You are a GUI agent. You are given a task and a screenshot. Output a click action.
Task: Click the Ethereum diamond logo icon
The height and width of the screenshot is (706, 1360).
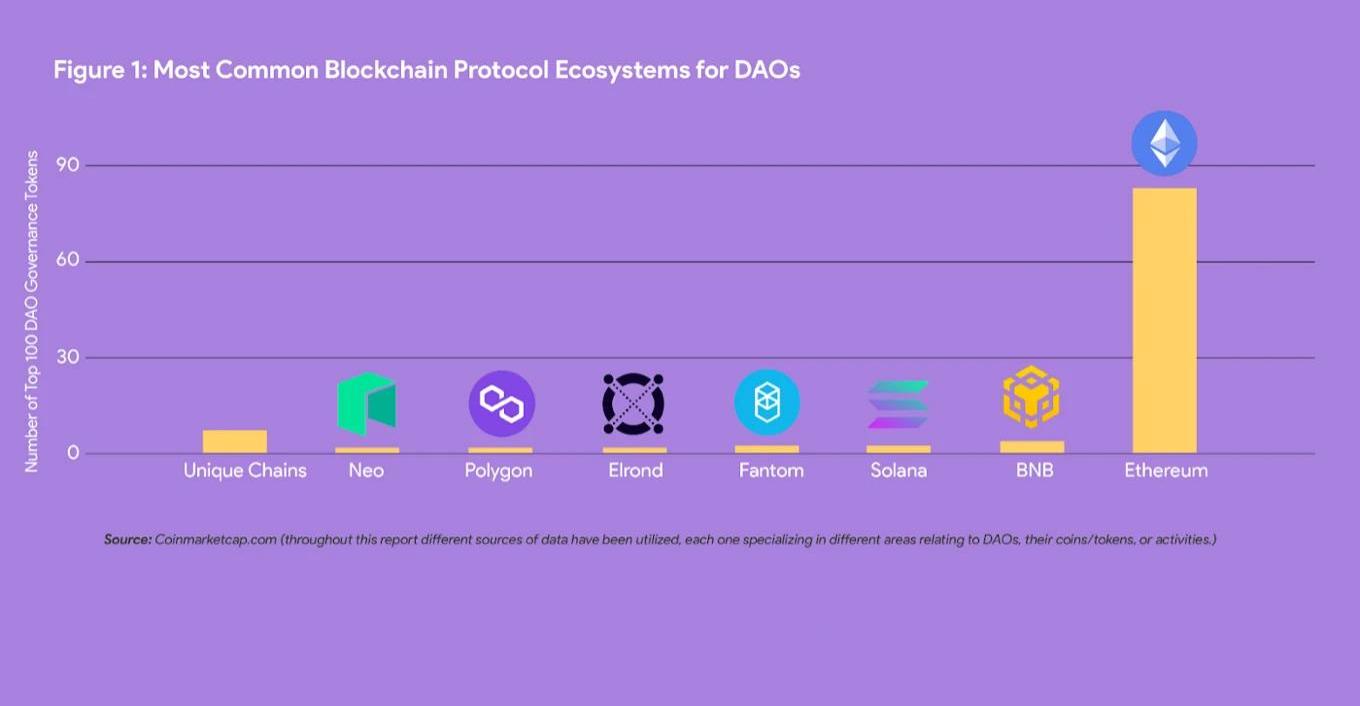[x=1164, y=144]
